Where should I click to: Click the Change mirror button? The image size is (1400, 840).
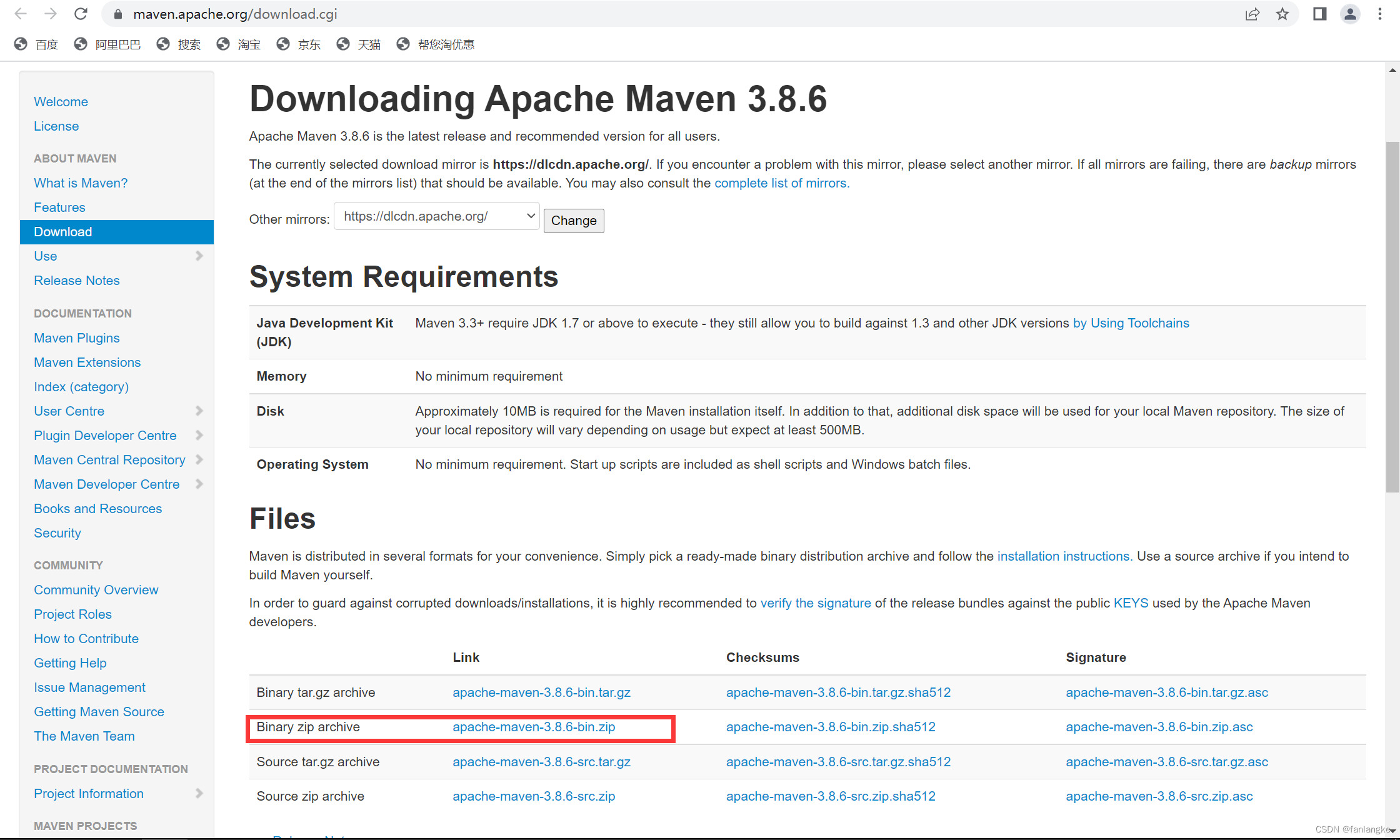click(x=574, y=221)
